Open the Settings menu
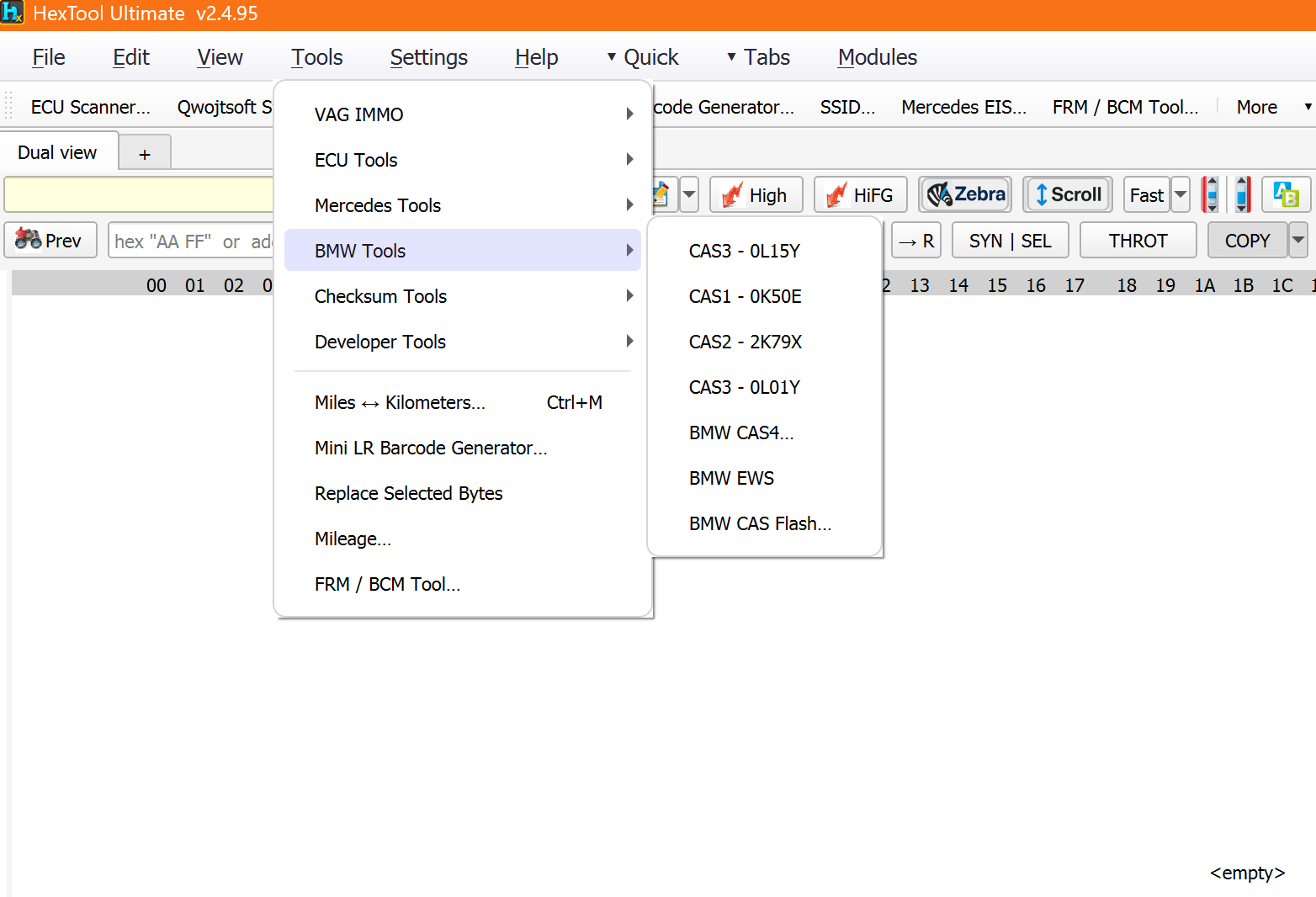1316x897 pixels. pyautogui.click(x=429, y=57)
